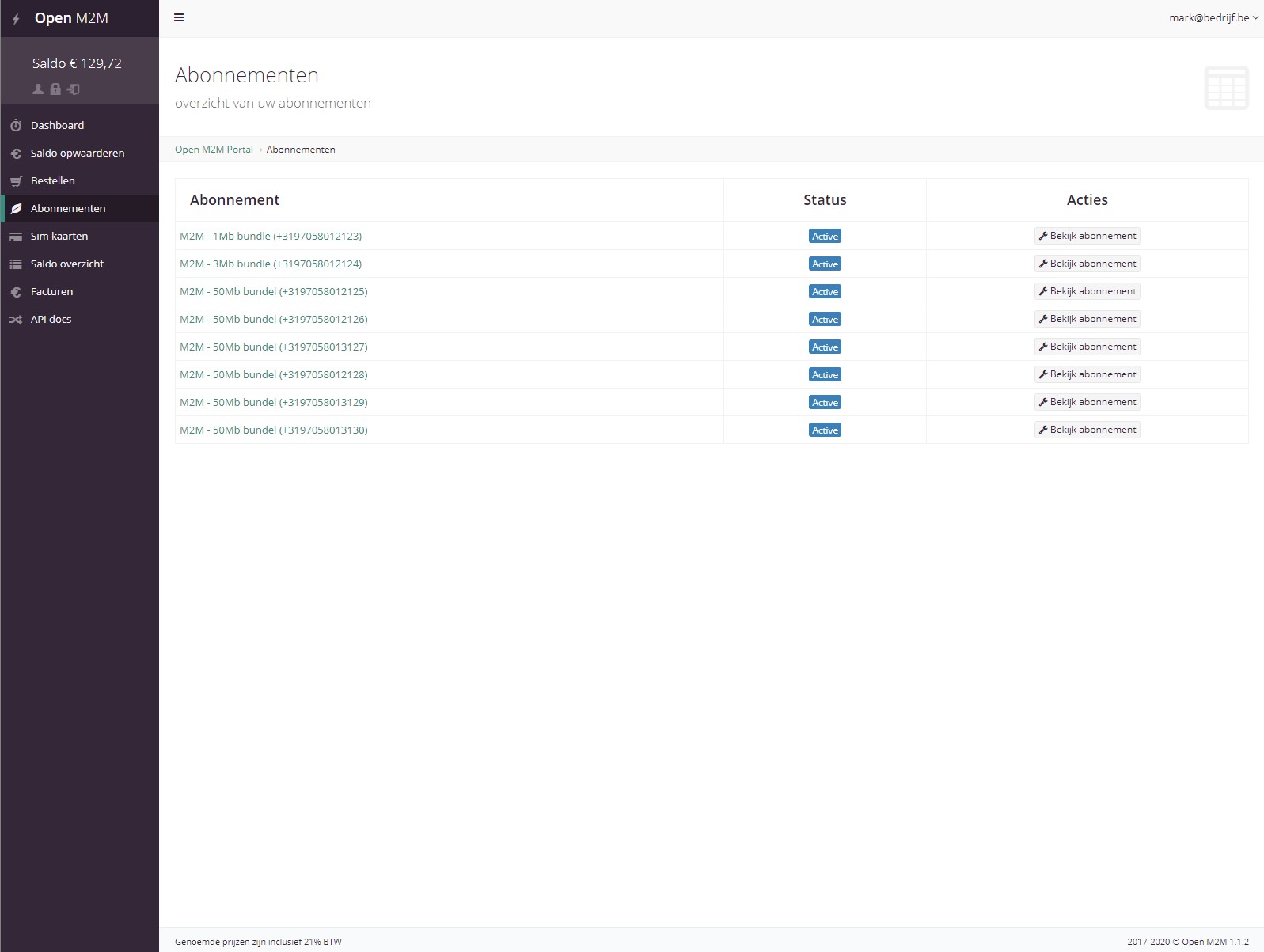
Task: Go to Facturen in the sidebar
Action: click(51, 292)
